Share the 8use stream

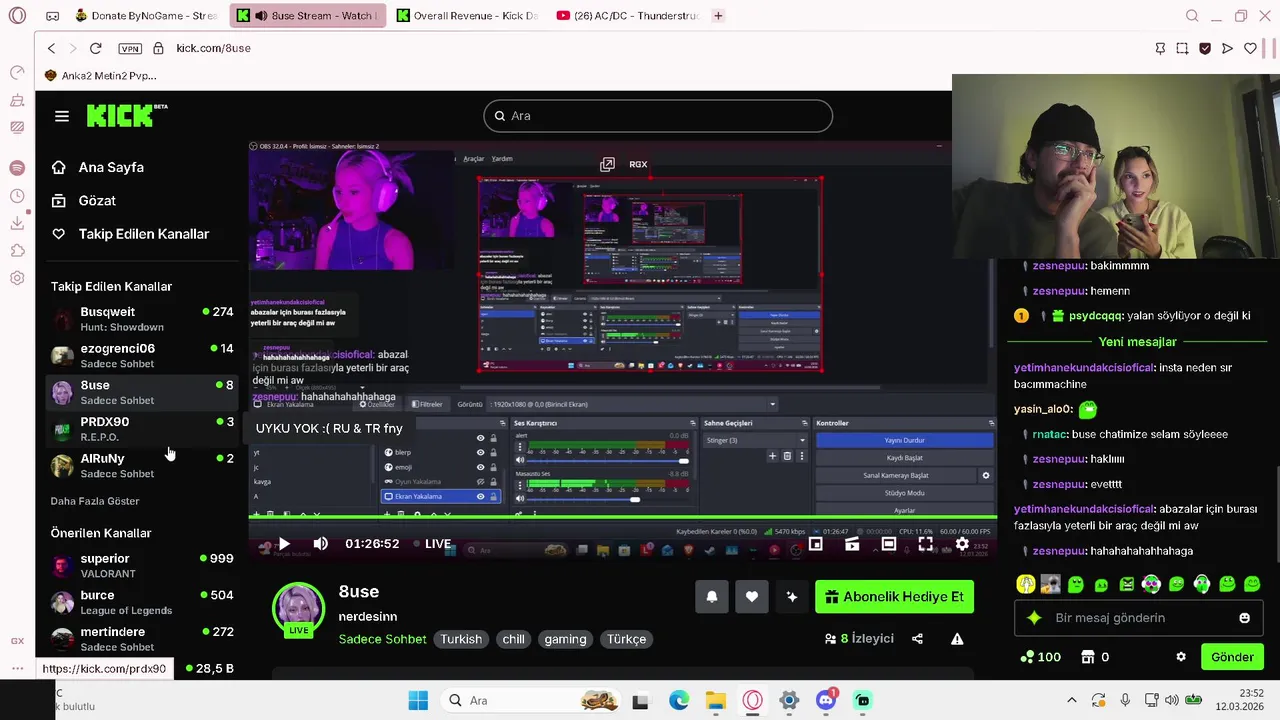pyautogui.click(x=918, y=639)
